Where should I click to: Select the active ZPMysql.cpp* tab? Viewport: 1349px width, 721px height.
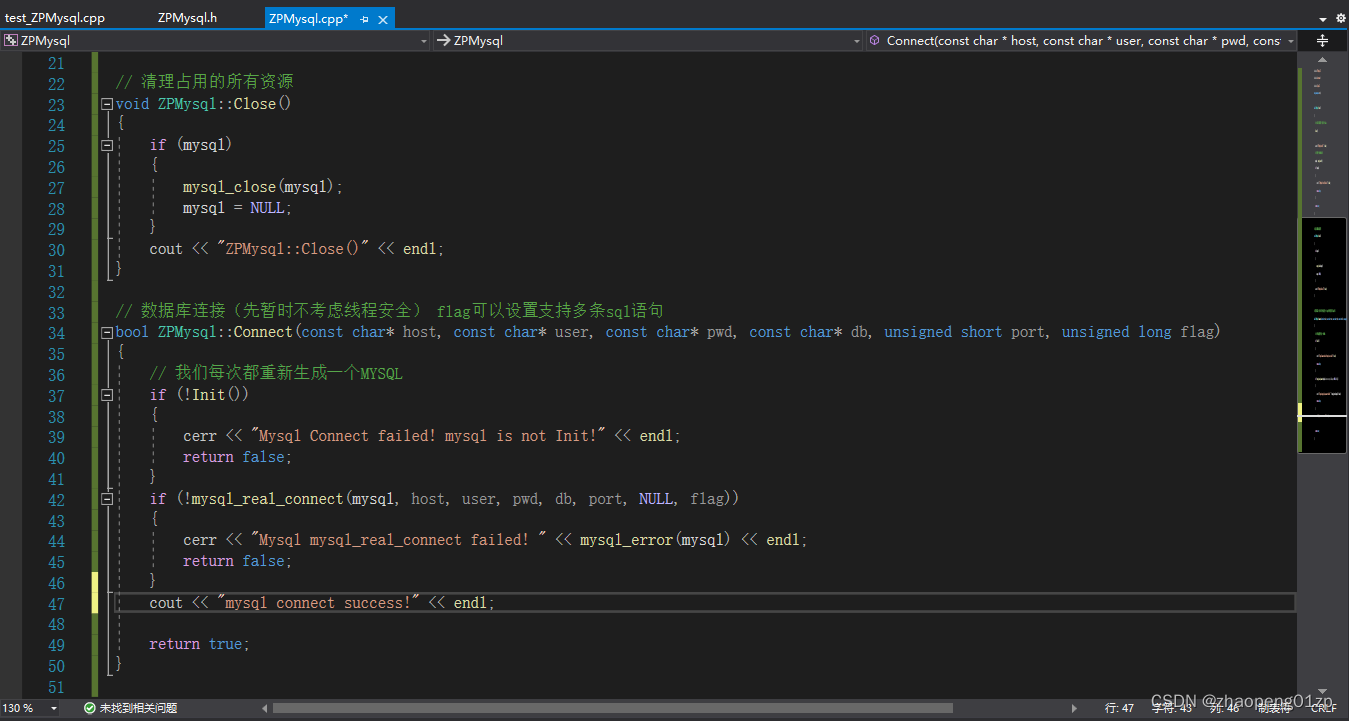click(x=309, y=18)
